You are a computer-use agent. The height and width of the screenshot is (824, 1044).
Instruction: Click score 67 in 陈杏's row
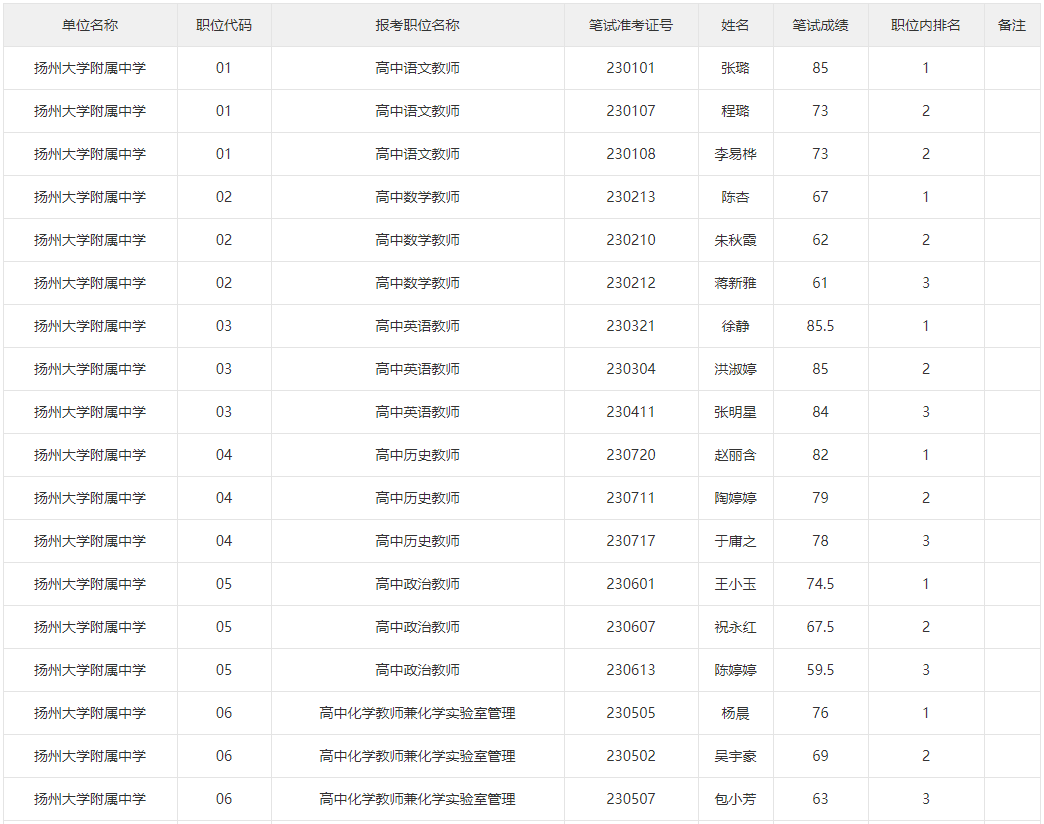820,197
